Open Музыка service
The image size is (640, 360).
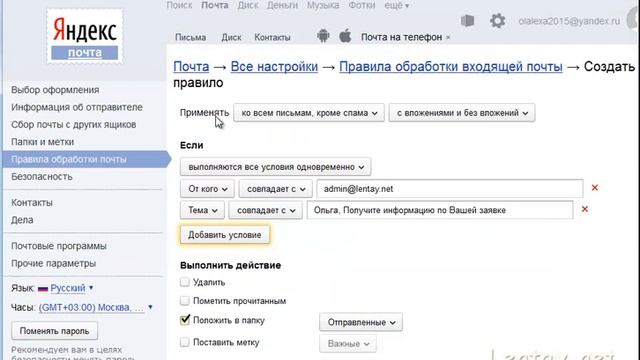pos(323,5)
